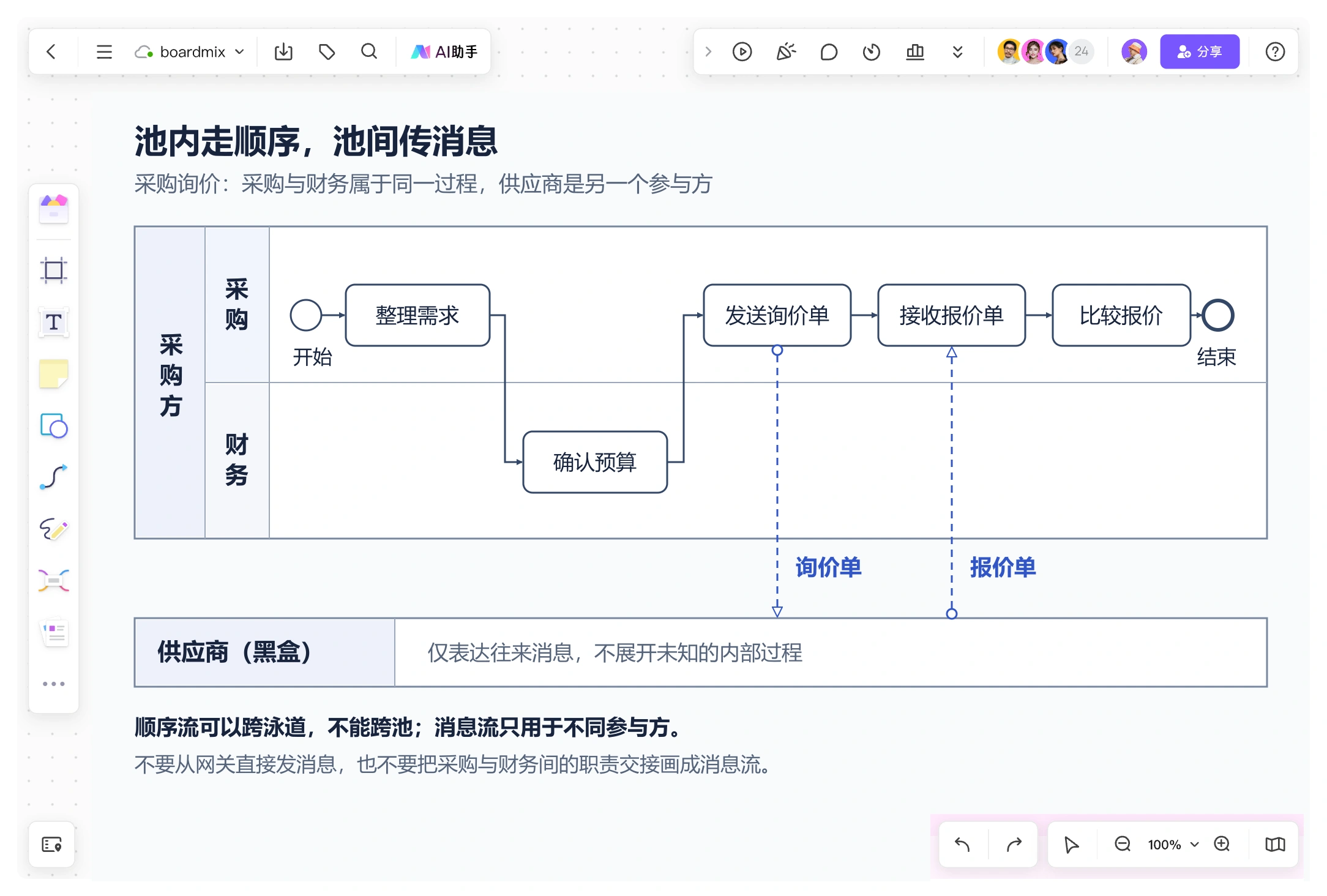Undo the last action
This screenshot has width=1327, height=896.
pyautogui.click(x=963, y=845)
